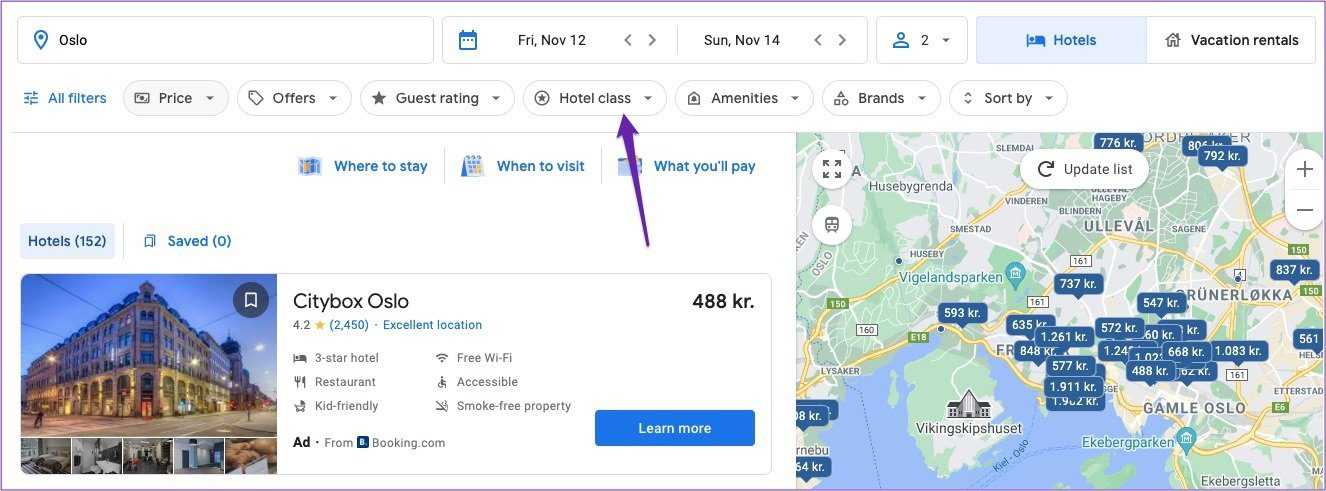
Task: Advance check-in date with next arrow
Action: [653, 40]
